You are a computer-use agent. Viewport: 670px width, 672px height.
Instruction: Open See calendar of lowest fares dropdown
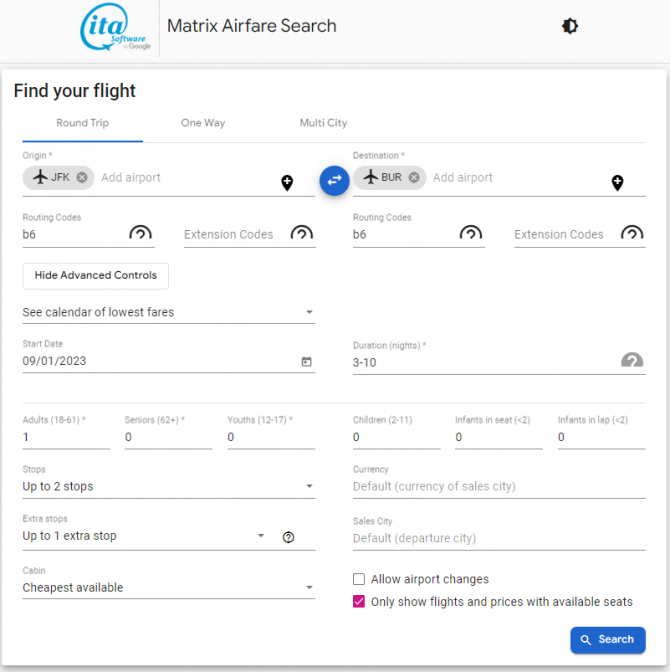(x=168, y=312)
